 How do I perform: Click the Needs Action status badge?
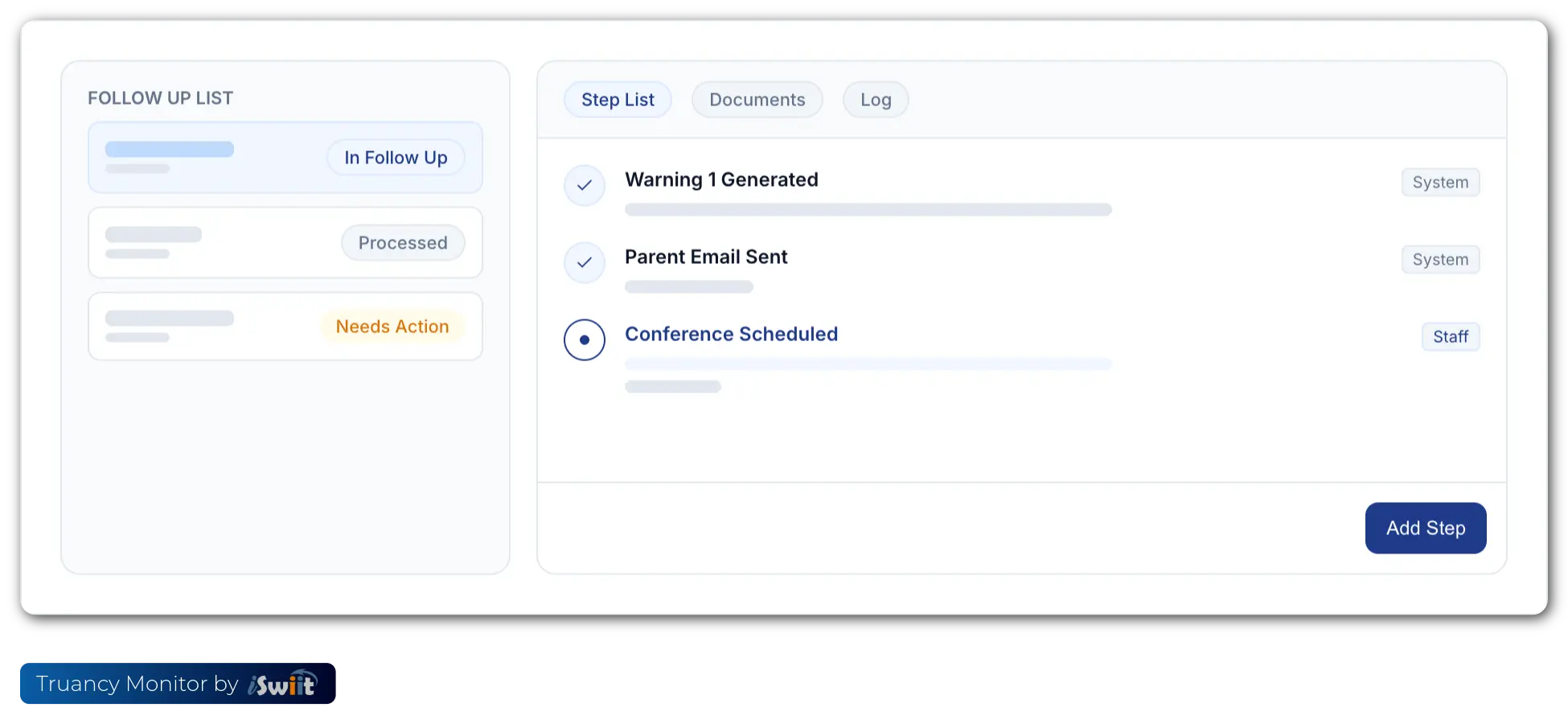click(392, 326)
